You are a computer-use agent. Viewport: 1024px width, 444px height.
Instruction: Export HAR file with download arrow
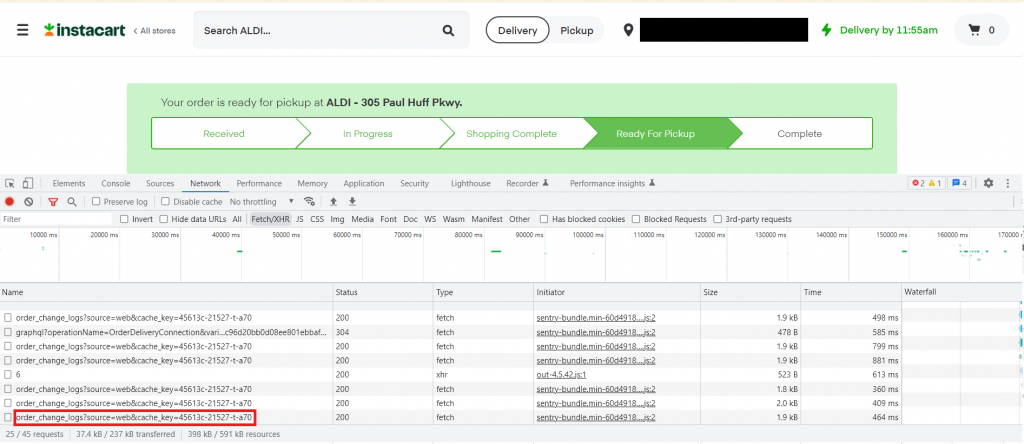tap(352, 202)
